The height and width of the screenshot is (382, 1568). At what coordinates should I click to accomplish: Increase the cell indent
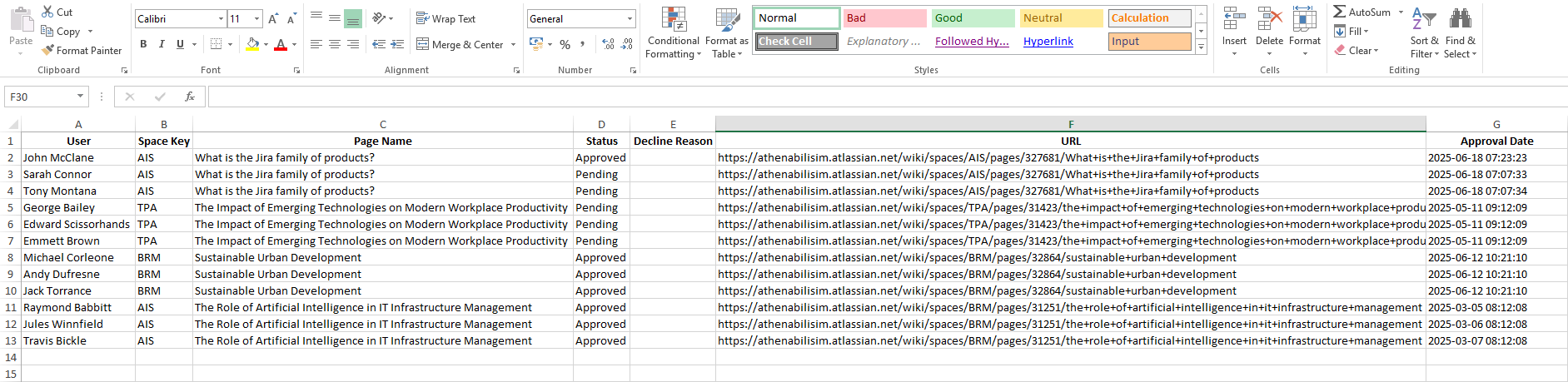[397, 44]
